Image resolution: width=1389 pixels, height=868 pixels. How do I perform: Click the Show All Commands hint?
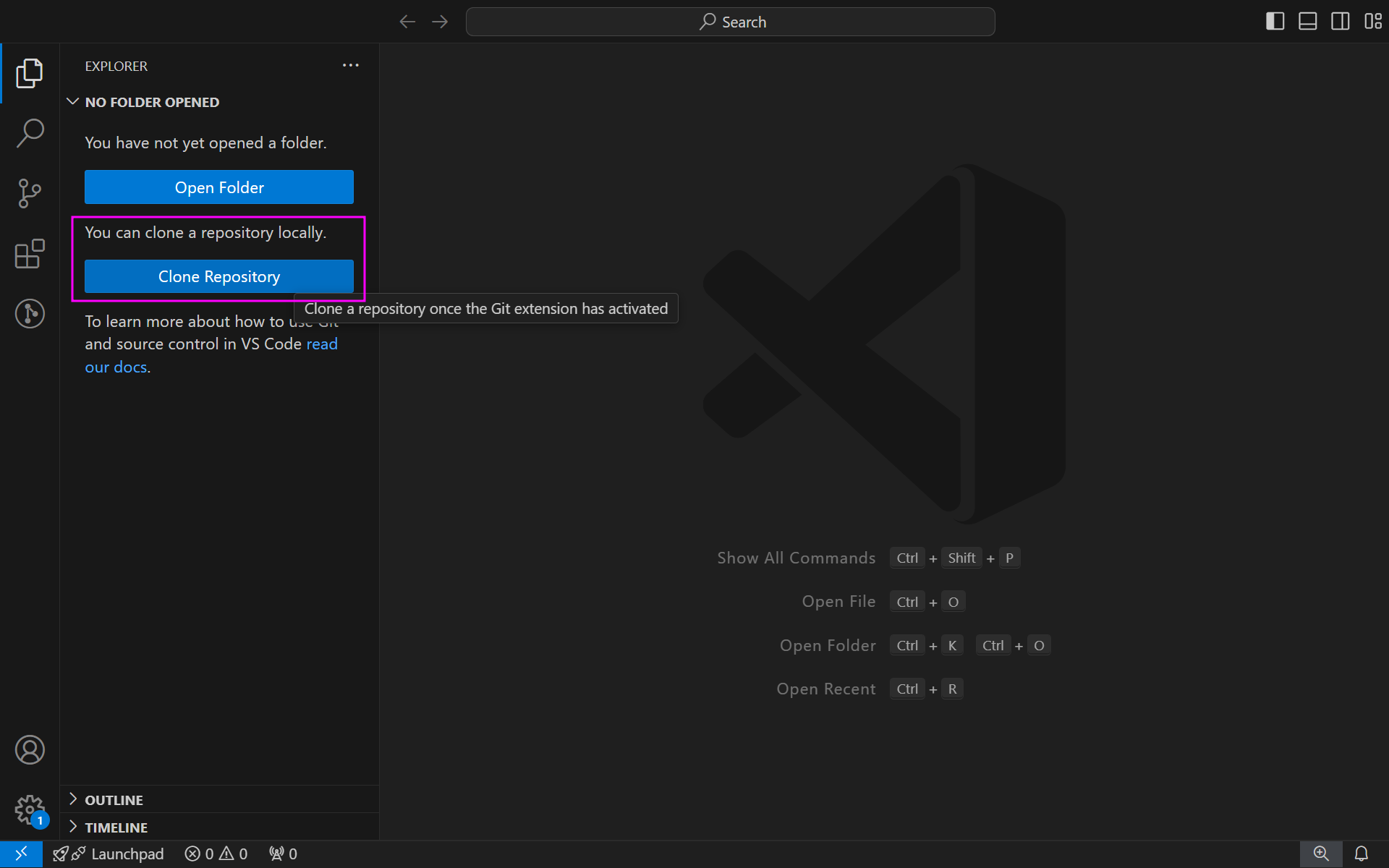(x=868, y=558)
